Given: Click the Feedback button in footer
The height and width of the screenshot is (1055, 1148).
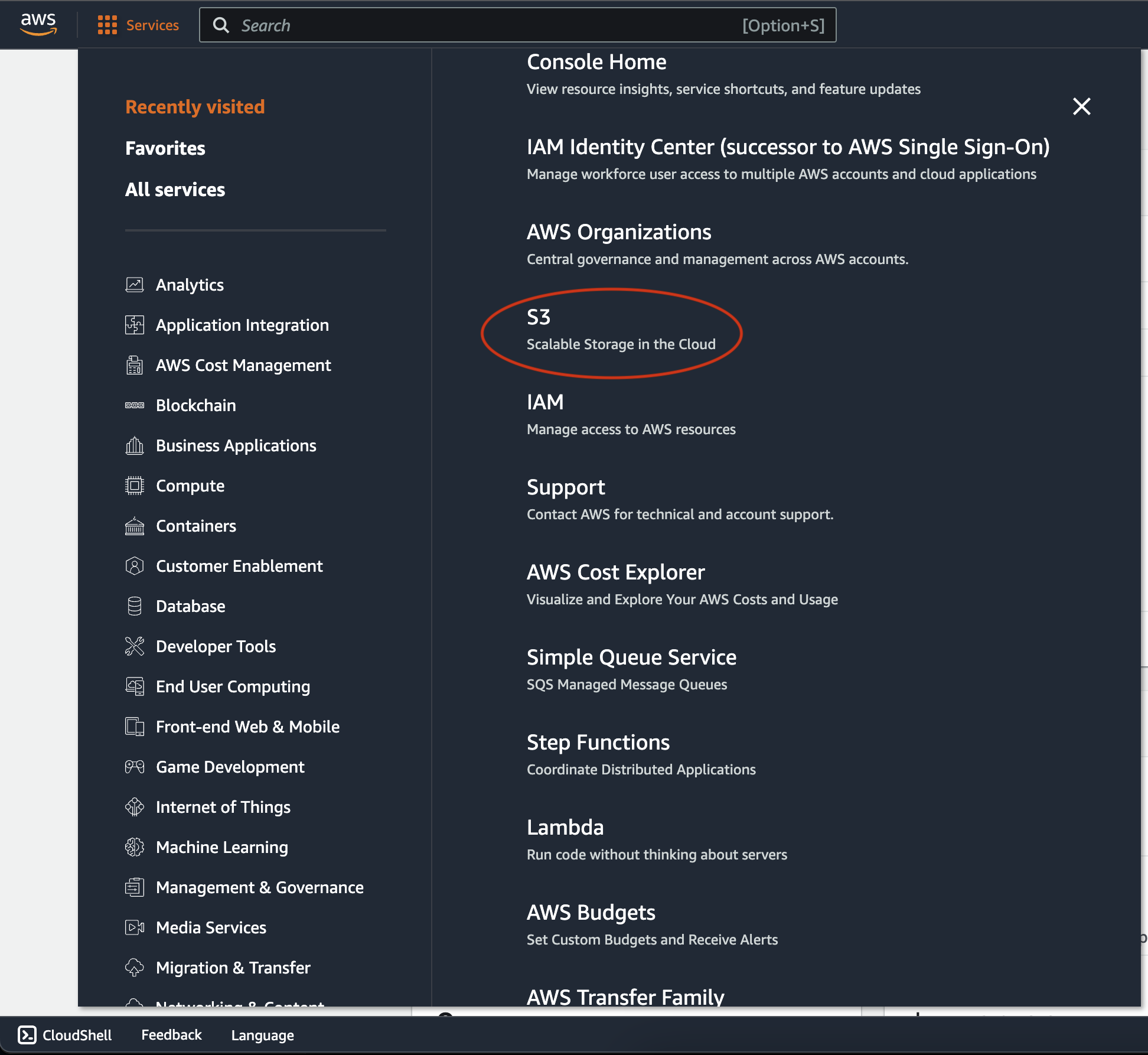Looking at the screenshot, I should [x=171, y=1035].
